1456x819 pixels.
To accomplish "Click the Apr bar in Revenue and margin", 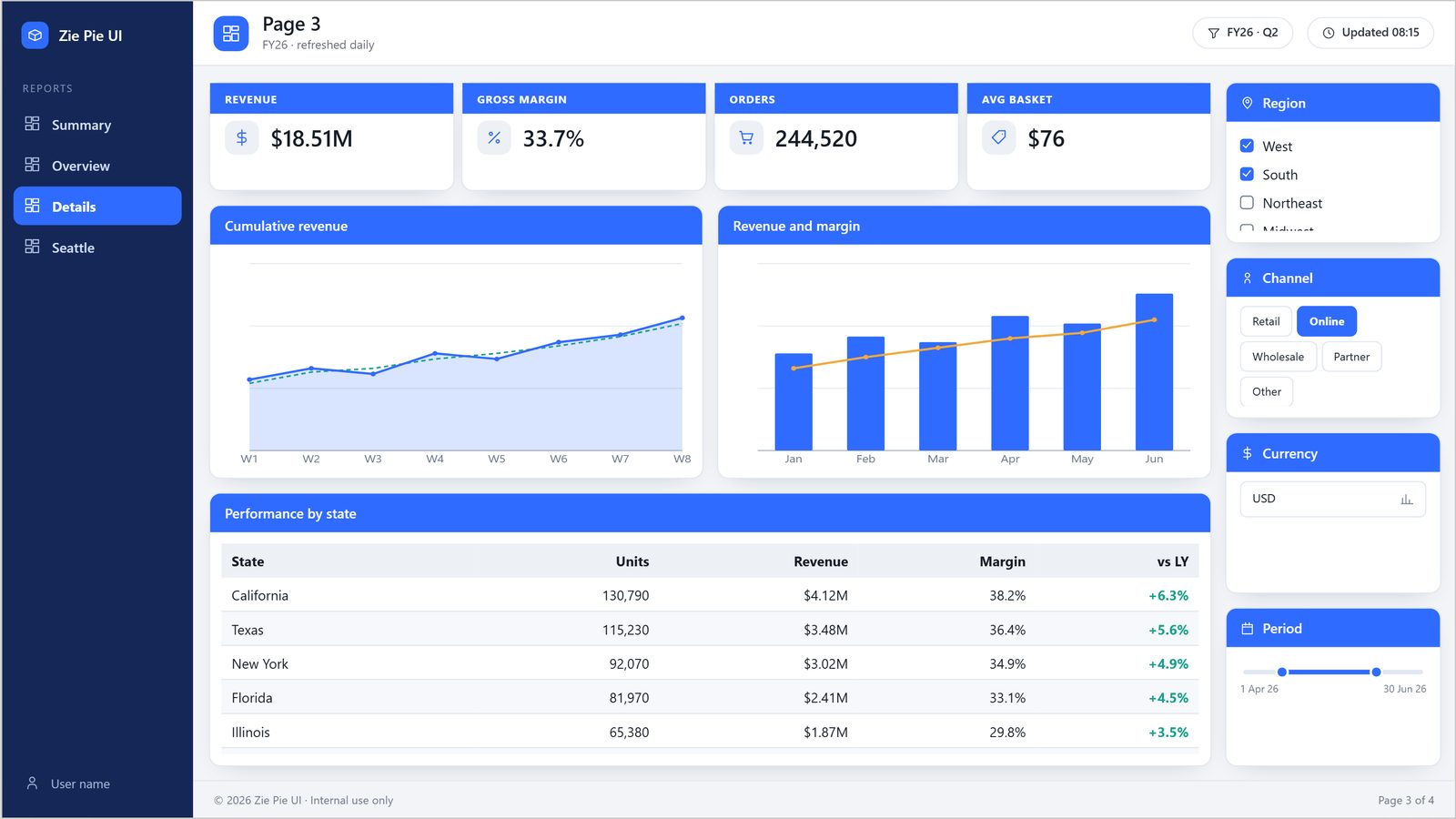I will (x=1010, y=383).
